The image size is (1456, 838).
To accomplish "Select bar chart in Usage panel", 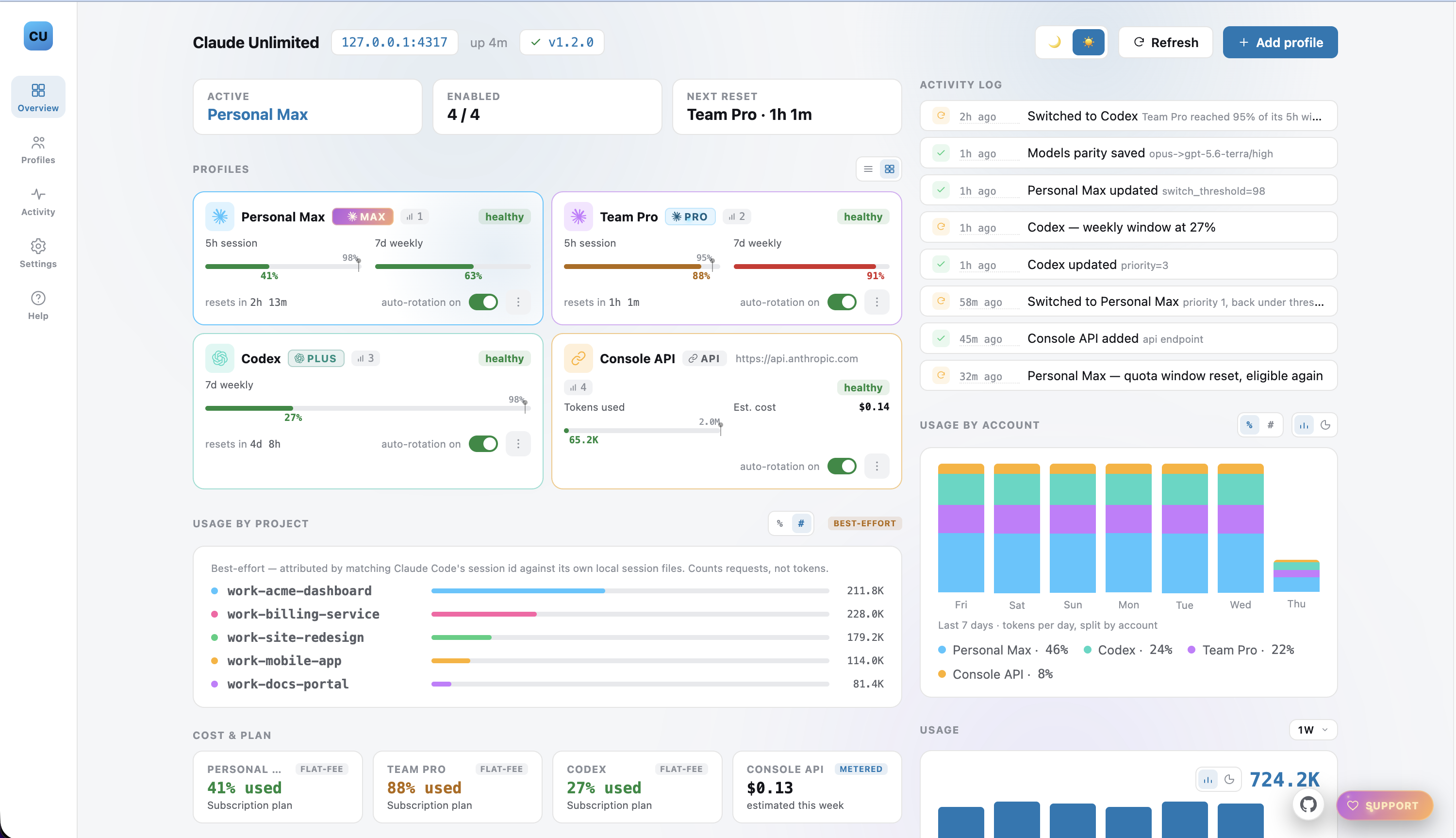I will (x=1208, y=779).
